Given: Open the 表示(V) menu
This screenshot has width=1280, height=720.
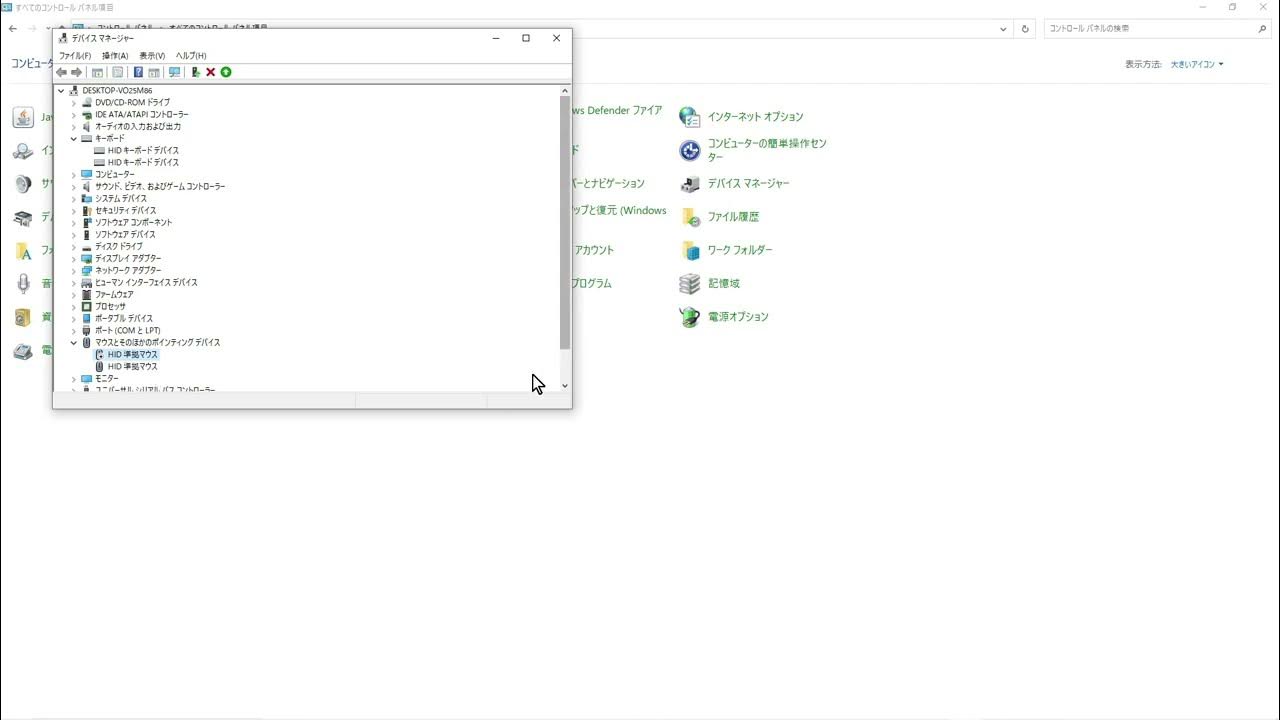Looking at the screenshot, I should pos(152,56).
